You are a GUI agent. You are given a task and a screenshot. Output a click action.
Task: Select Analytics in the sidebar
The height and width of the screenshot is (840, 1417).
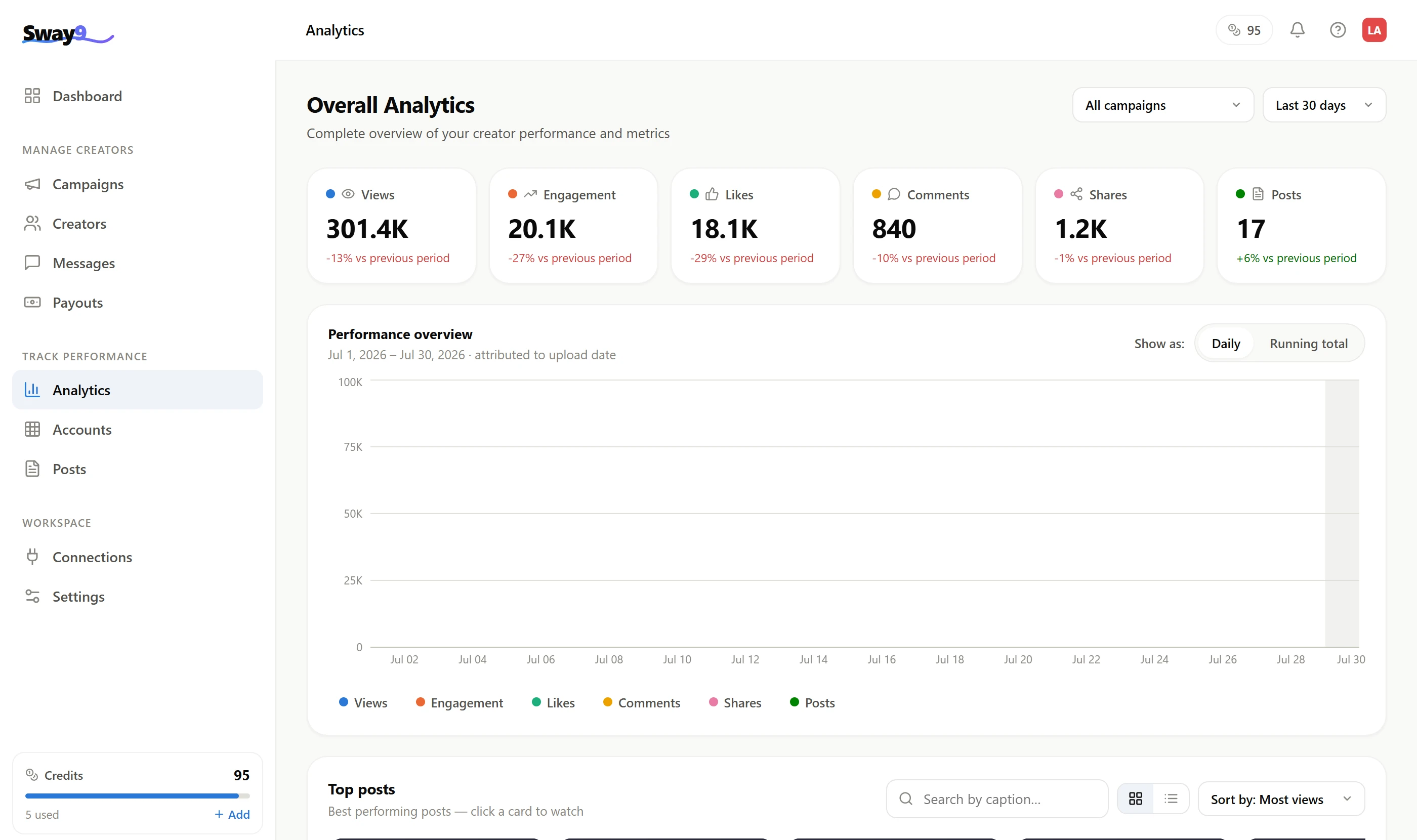pyautogui.click(x=138, y=390)
